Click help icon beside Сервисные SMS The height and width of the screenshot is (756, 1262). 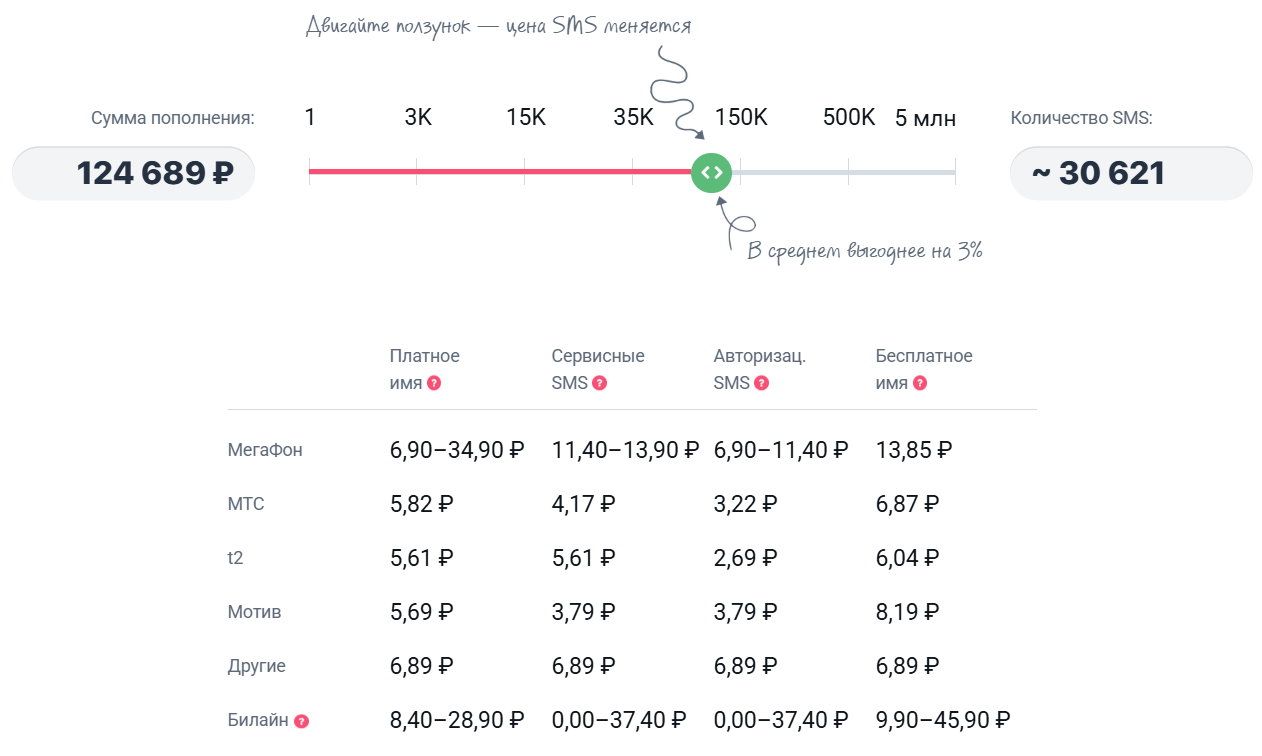599,383
